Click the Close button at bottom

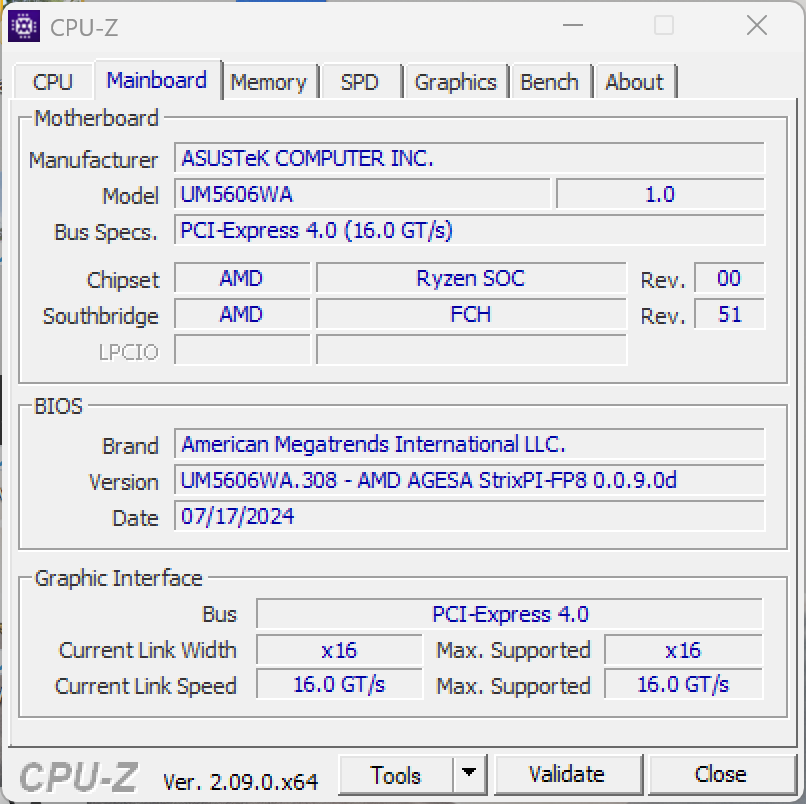point(720,775)
